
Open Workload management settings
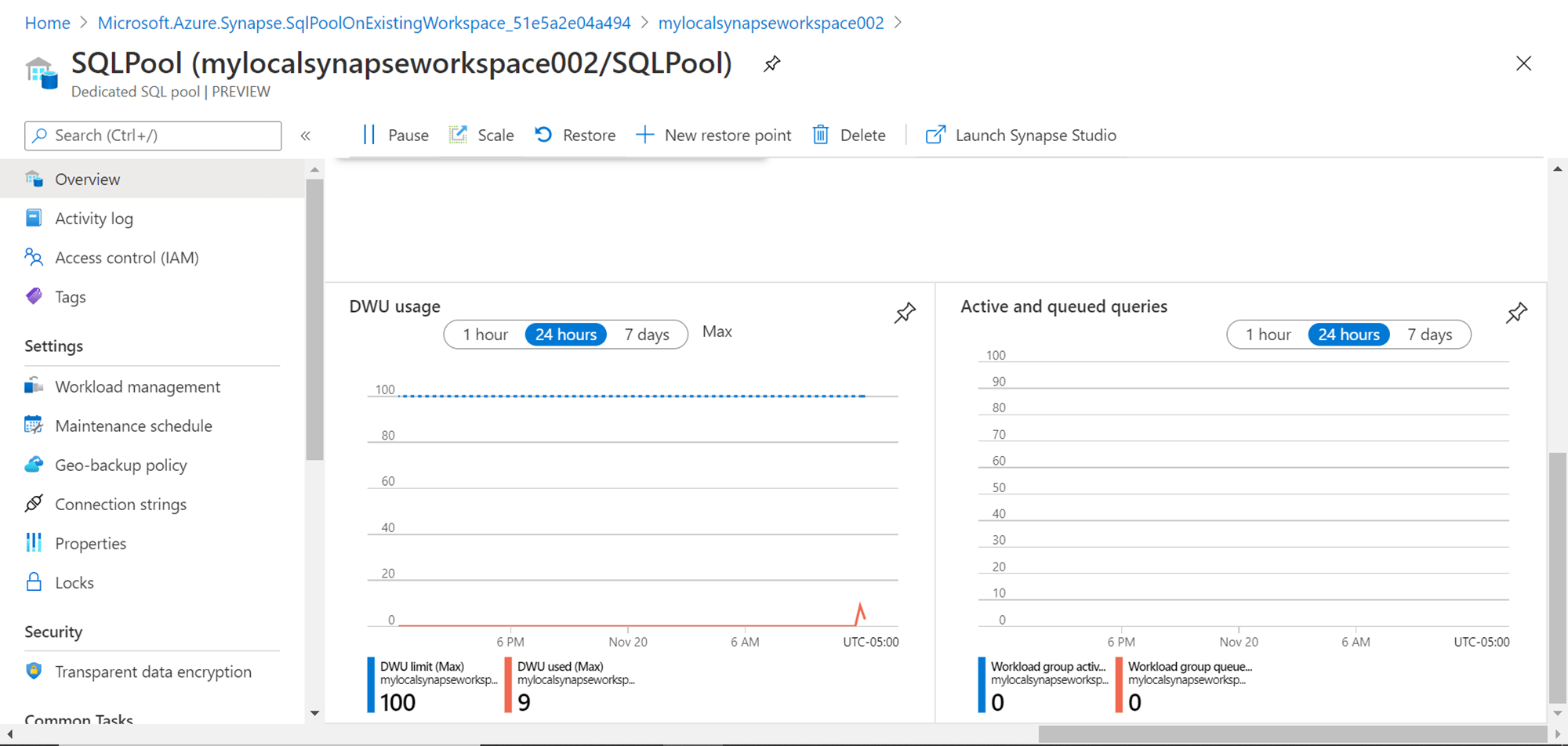(137, 386)
